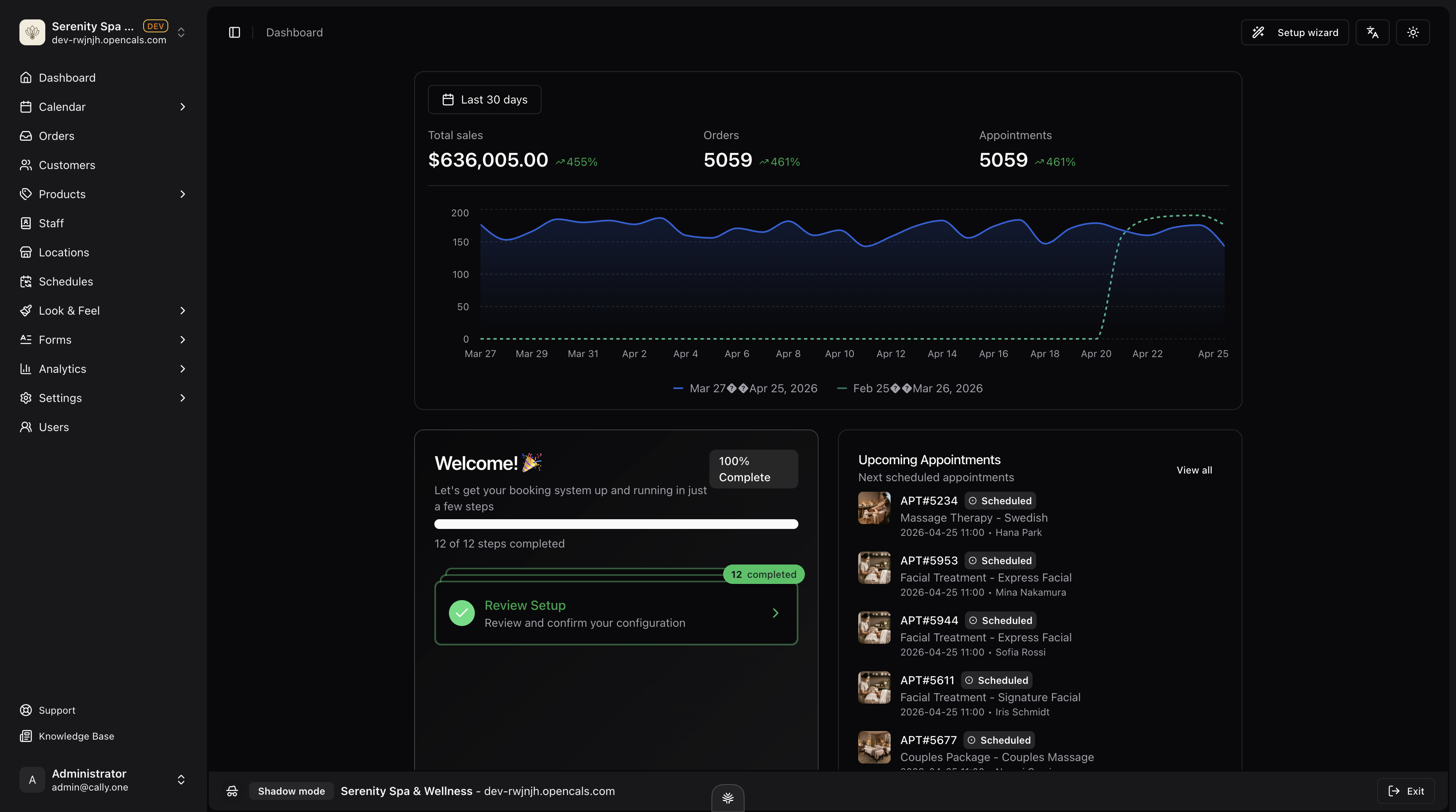Open Knowledge Base in sidebar
This screenshot has height=812, width=1456.
(76, 736)
